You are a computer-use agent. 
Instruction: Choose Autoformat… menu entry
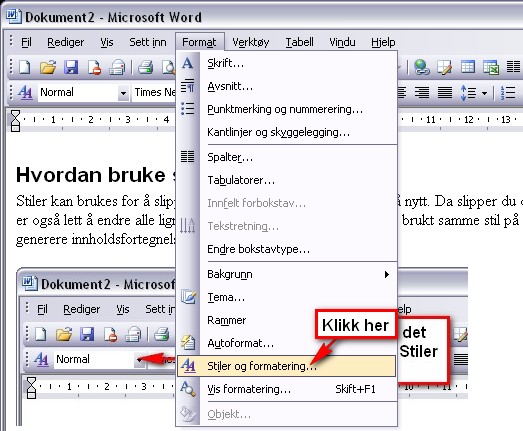(287, 343)
